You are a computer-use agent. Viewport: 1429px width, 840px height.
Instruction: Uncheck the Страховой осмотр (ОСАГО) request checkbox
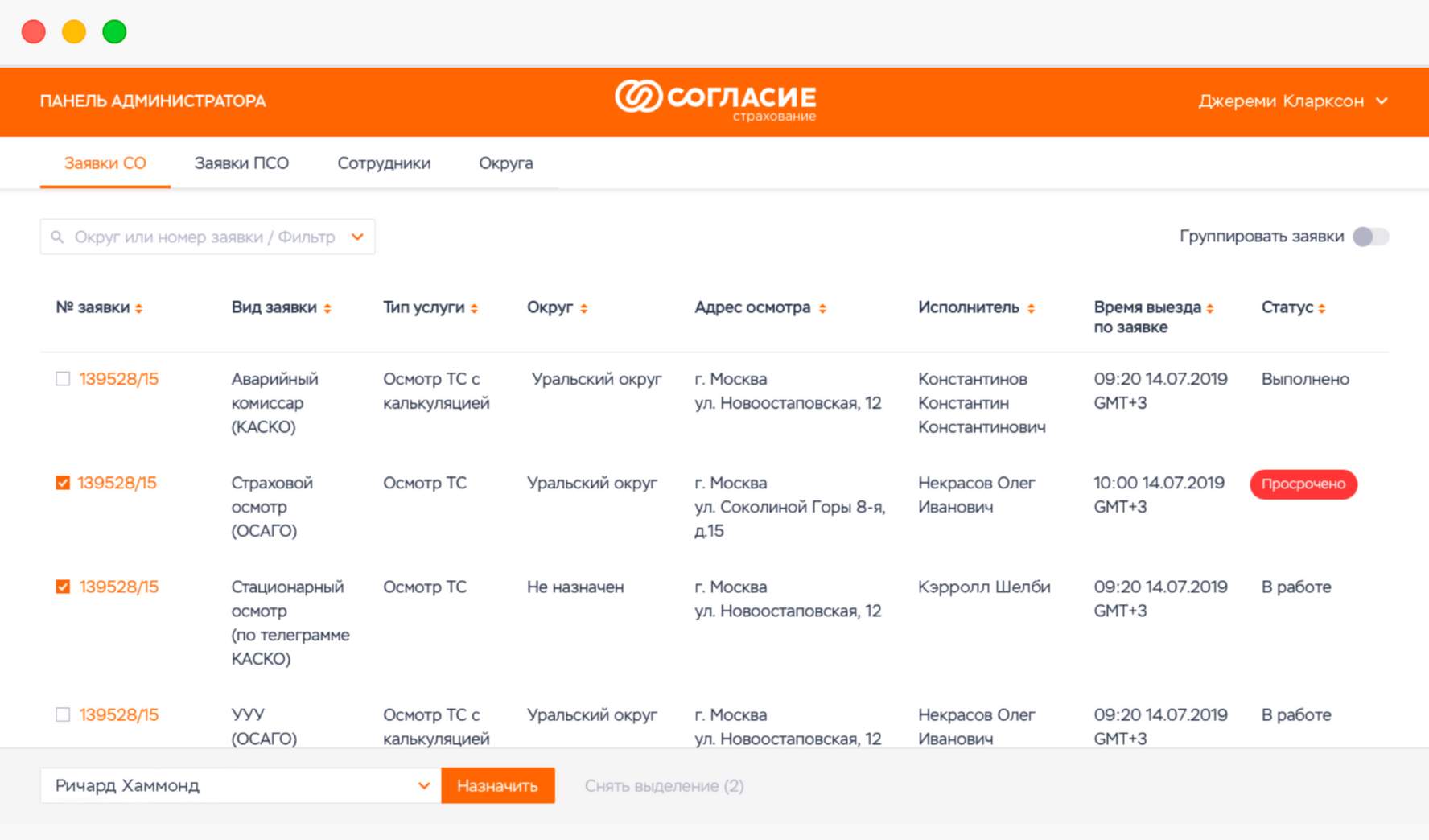coord(63,482)
